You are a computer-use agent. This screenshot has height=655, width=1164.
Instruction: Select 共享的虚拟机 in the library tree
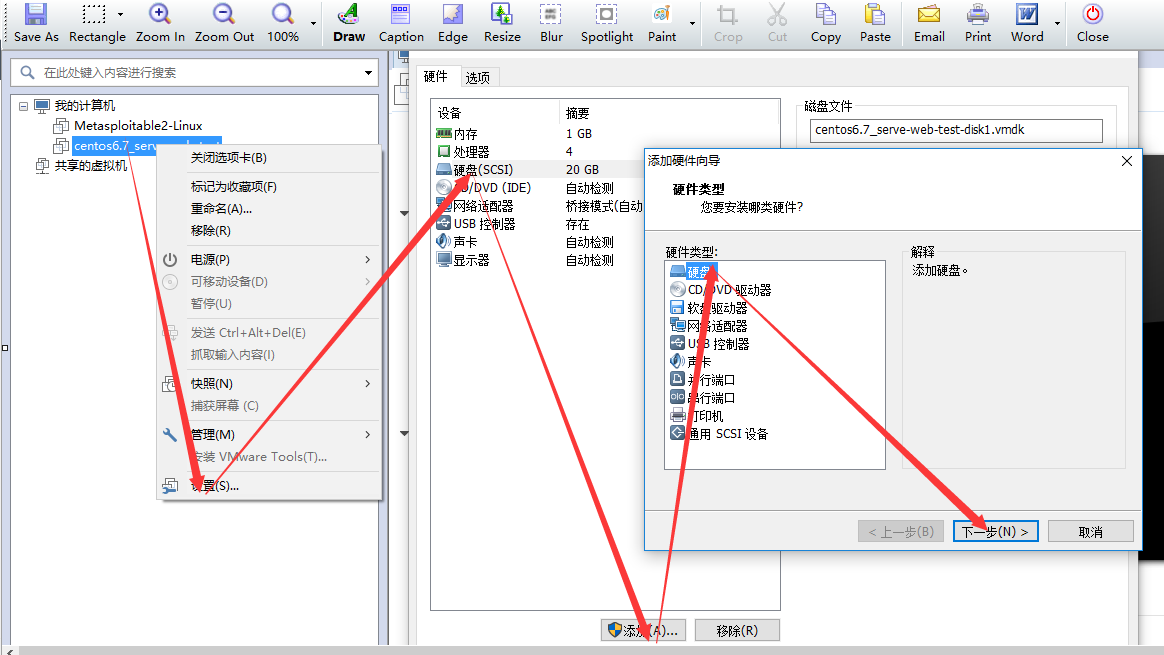coord(91,166)
